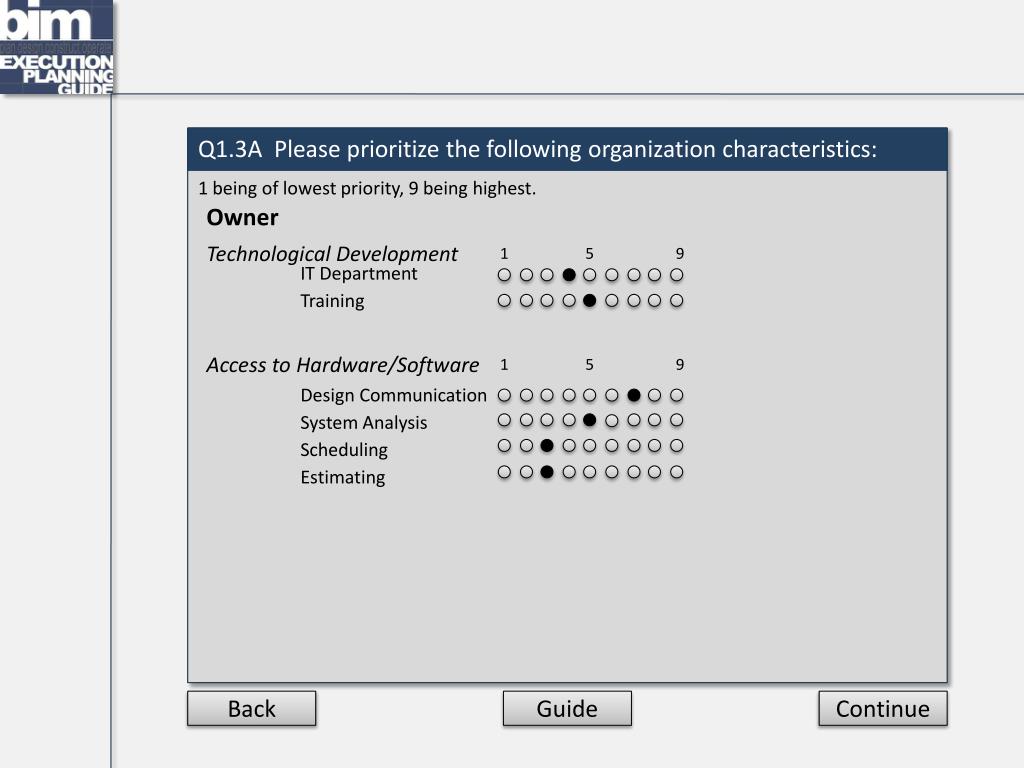Set Scheduling priority to 9
The height and width of the screenshot is (768, 1024).
[x=677, y=445]
